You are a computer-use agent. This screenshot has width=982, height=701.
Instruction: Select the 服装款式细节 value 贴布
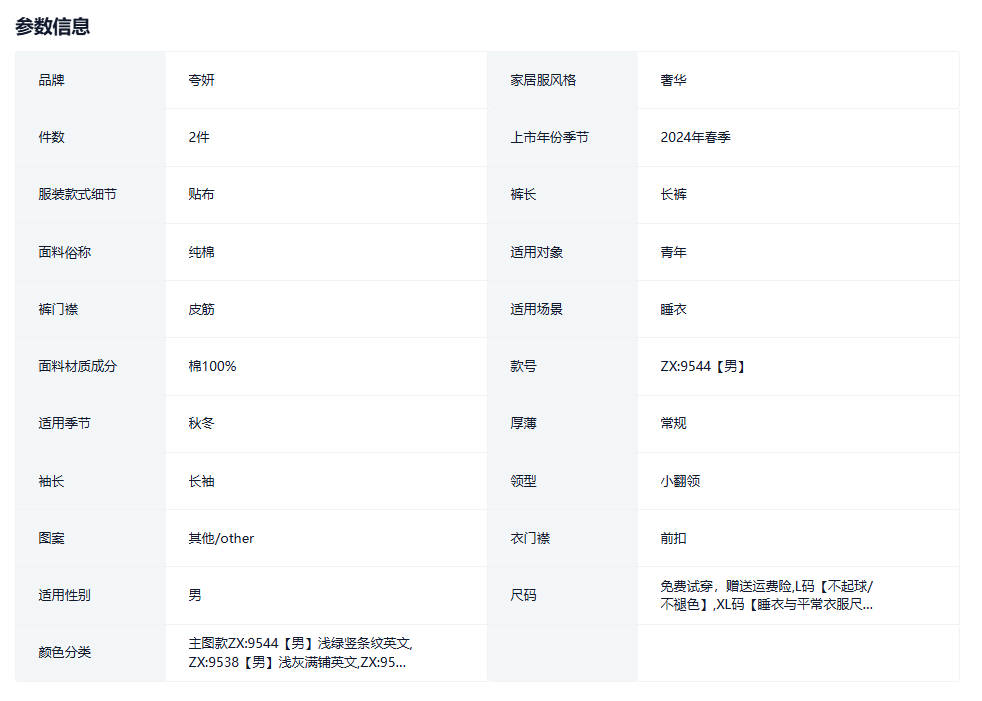click(201, 194)
